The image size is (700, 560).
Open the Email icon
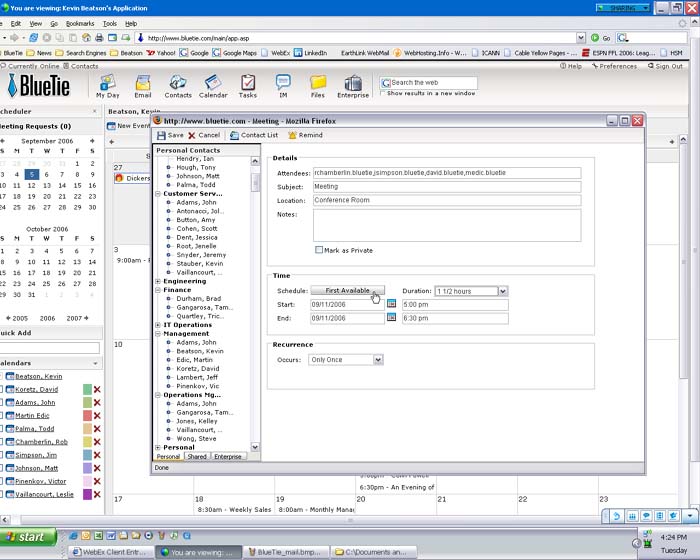143,86
